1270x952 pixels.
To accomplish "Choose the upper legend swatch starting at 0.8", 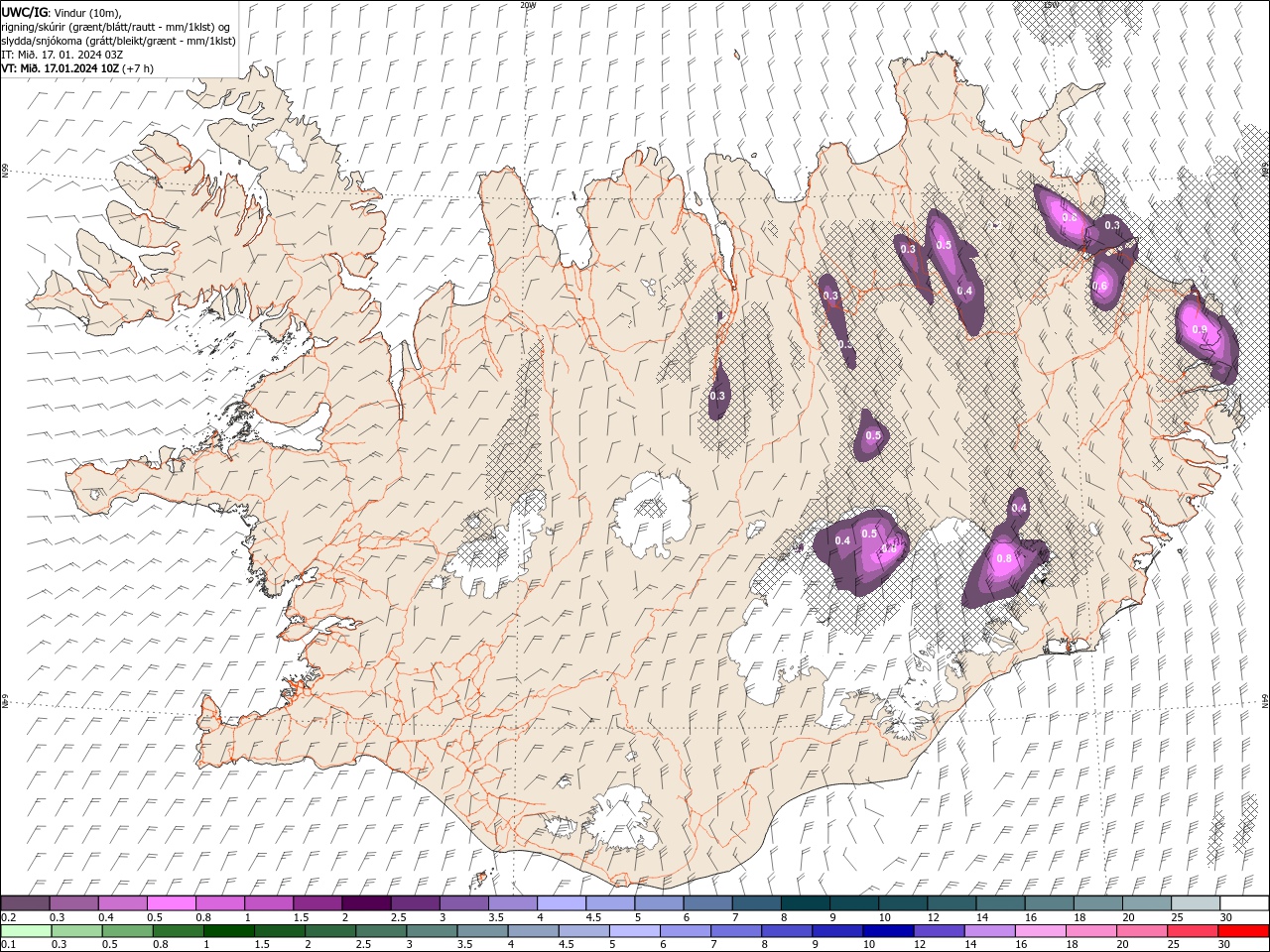I will click(220, 903).
